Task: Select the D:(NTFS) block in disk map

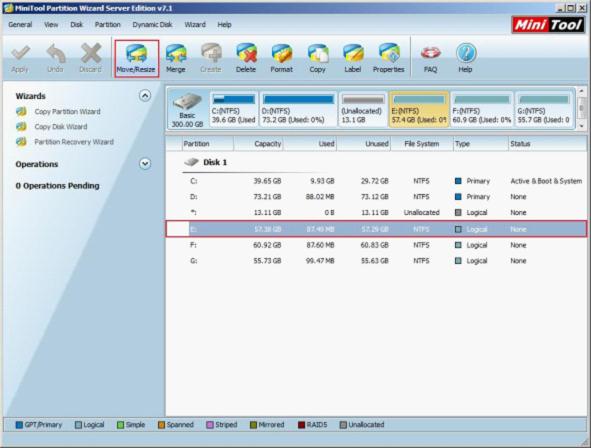Action: coord(298,109)
